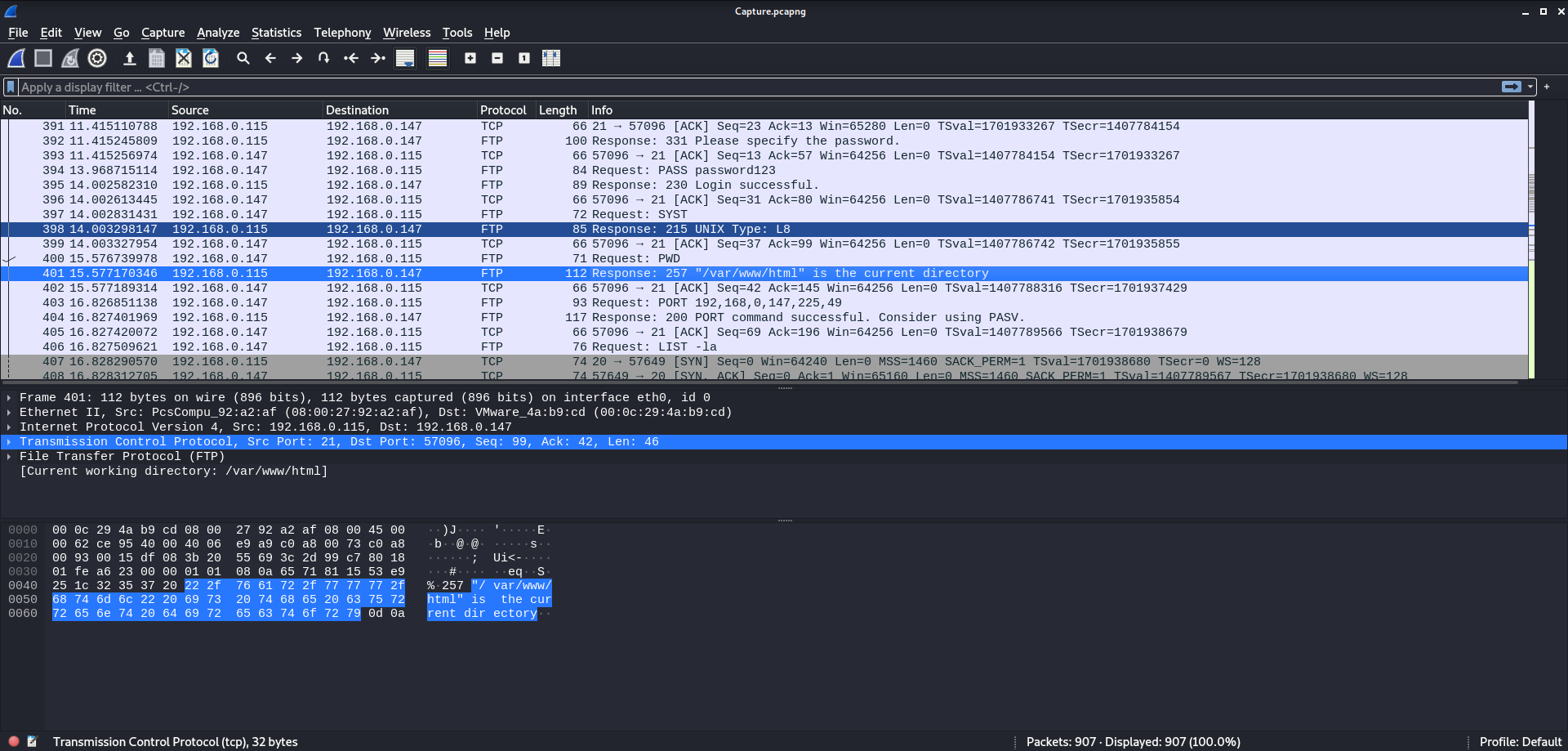This screenshot has height=751, width=1568.
Task: Select packet 398 UNIX Type L8 response
Action: click(764, 230)
